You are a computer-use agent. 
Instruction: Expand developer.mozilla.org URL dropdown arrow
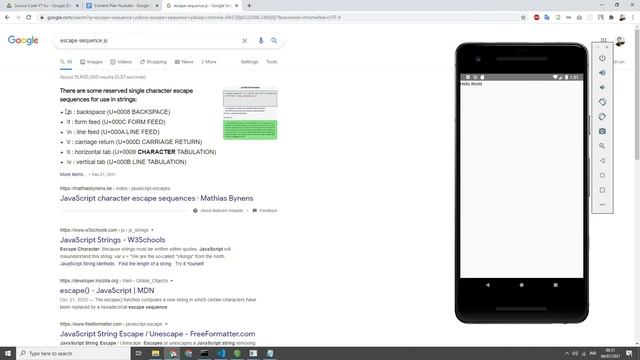point(171,281)
